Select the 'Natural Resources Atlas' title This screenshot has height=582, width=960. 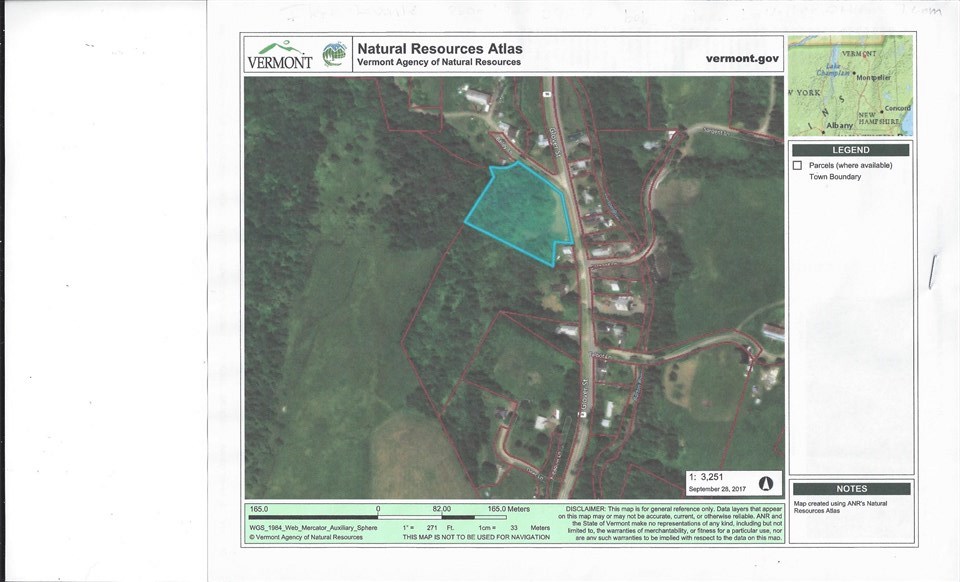click(440, 48)
